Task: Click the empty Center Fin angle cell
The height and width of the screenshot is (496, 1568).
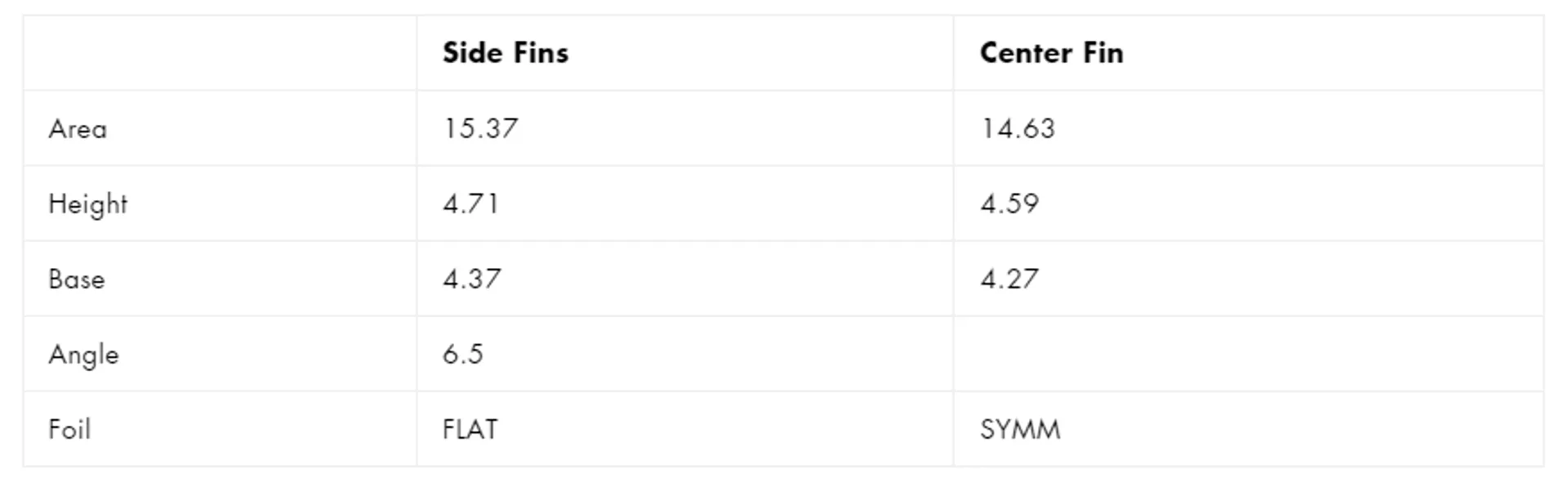Action: [x=1248, y=354]
